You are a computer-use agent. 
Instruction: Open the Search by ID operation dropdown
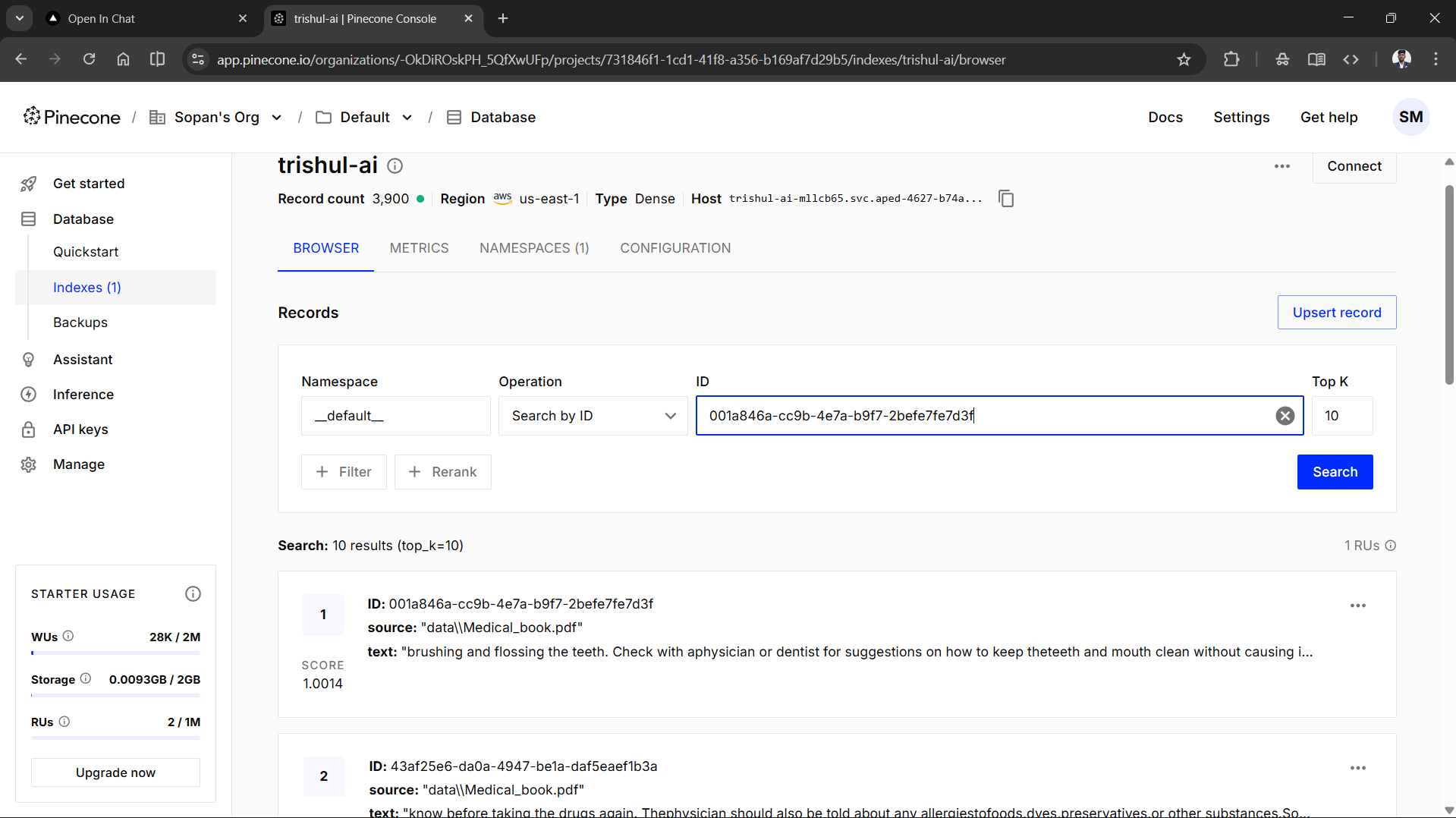pos(593,416)
